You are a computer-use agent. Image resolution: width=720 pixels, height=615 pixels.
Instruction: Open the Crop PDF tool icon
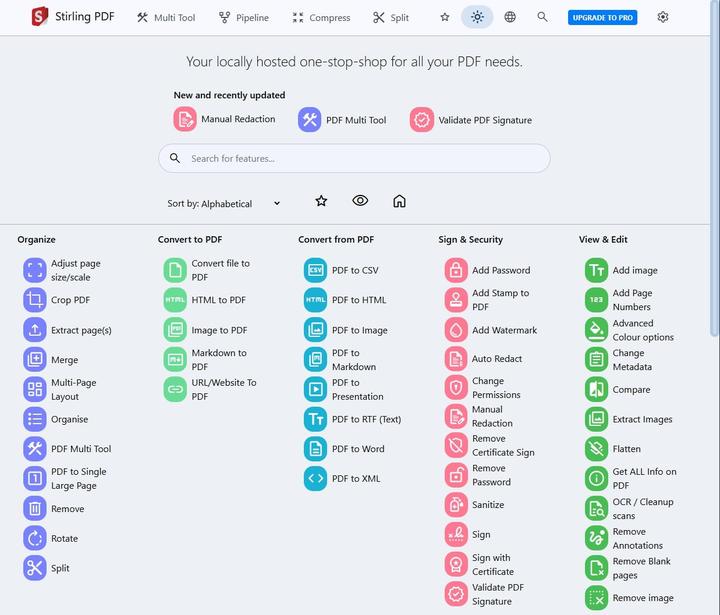click(x=35, y=300)
